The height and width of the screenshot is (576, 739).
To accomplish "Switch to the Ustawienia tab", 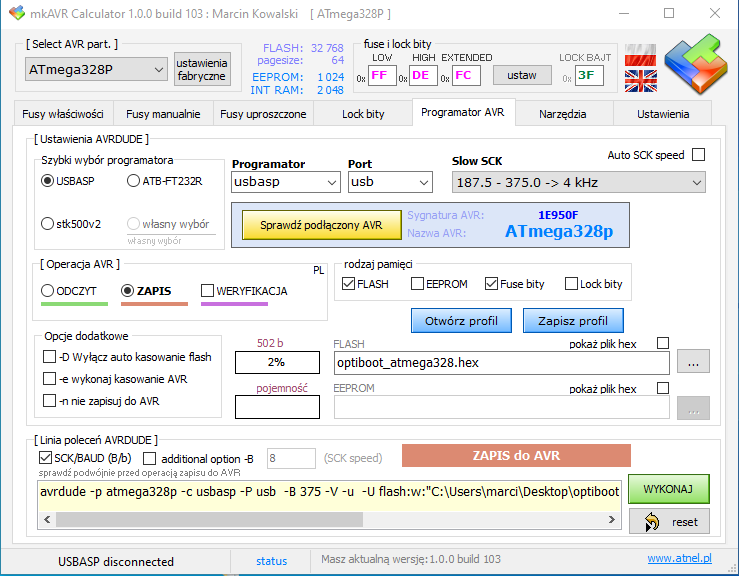I will (663, 114).
